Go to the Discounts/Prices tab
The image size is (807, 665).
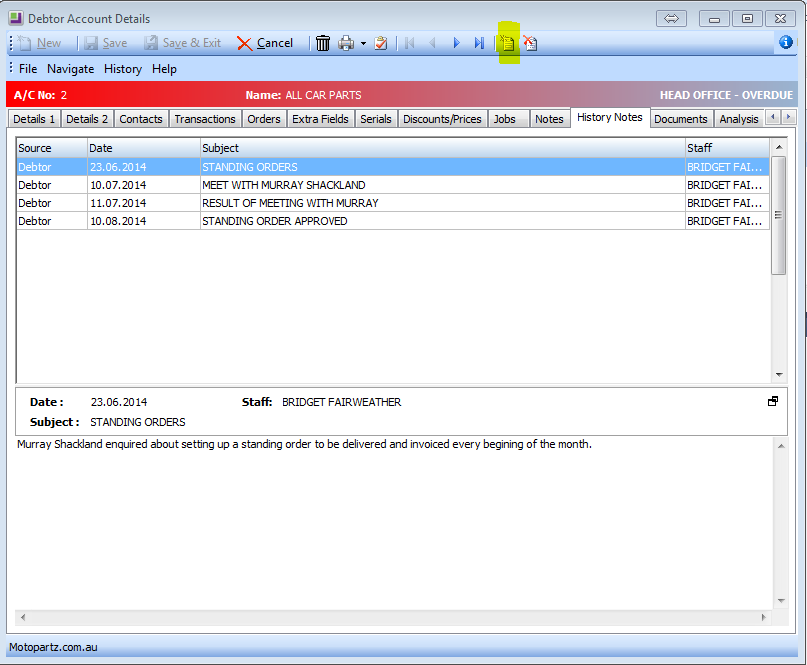(x=442, y=119)
